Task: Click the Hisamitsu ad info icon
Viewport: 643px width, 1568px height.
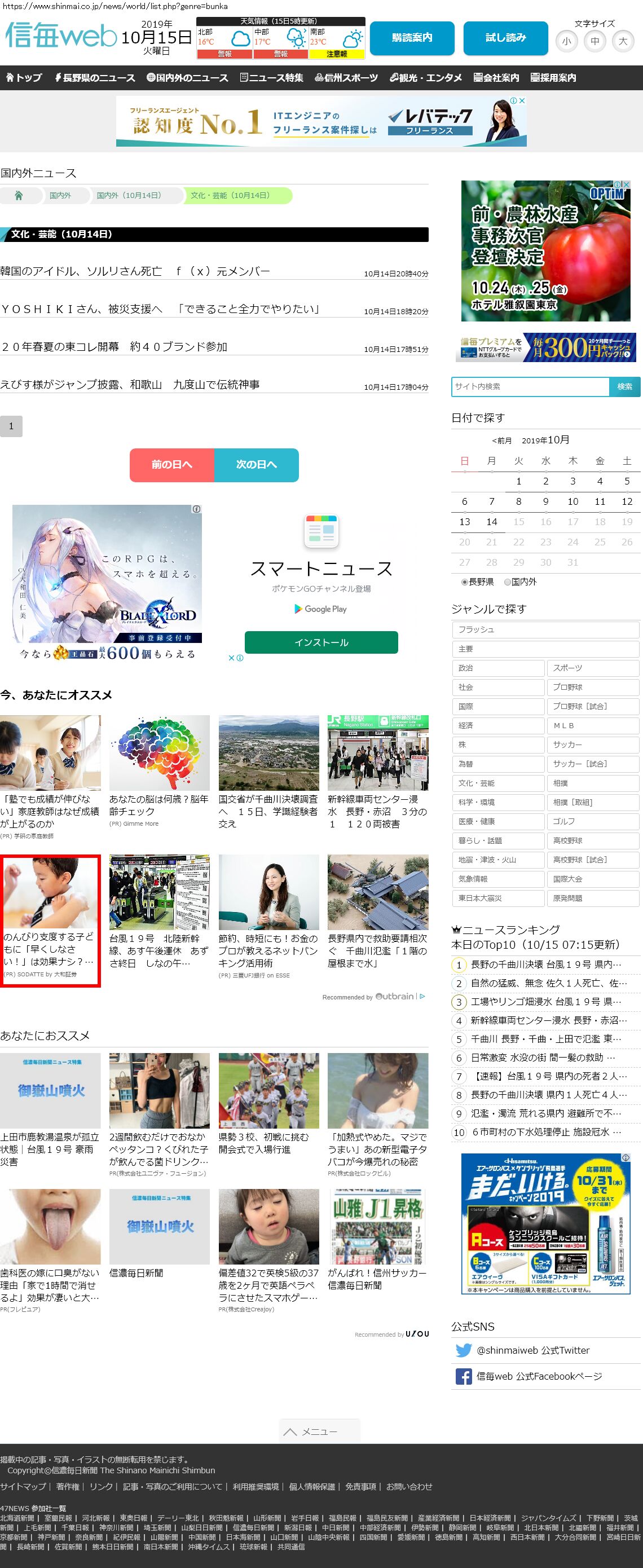Action: [626, 1158]
